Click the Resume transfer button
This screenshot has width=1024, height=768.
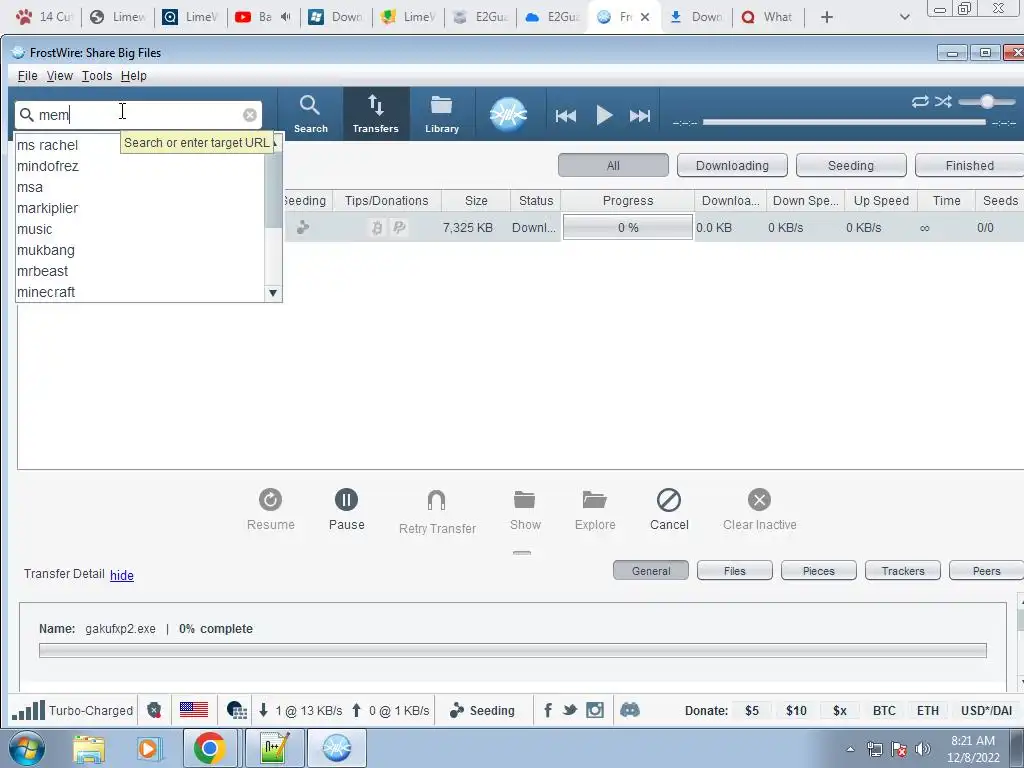tap(270, 509)
